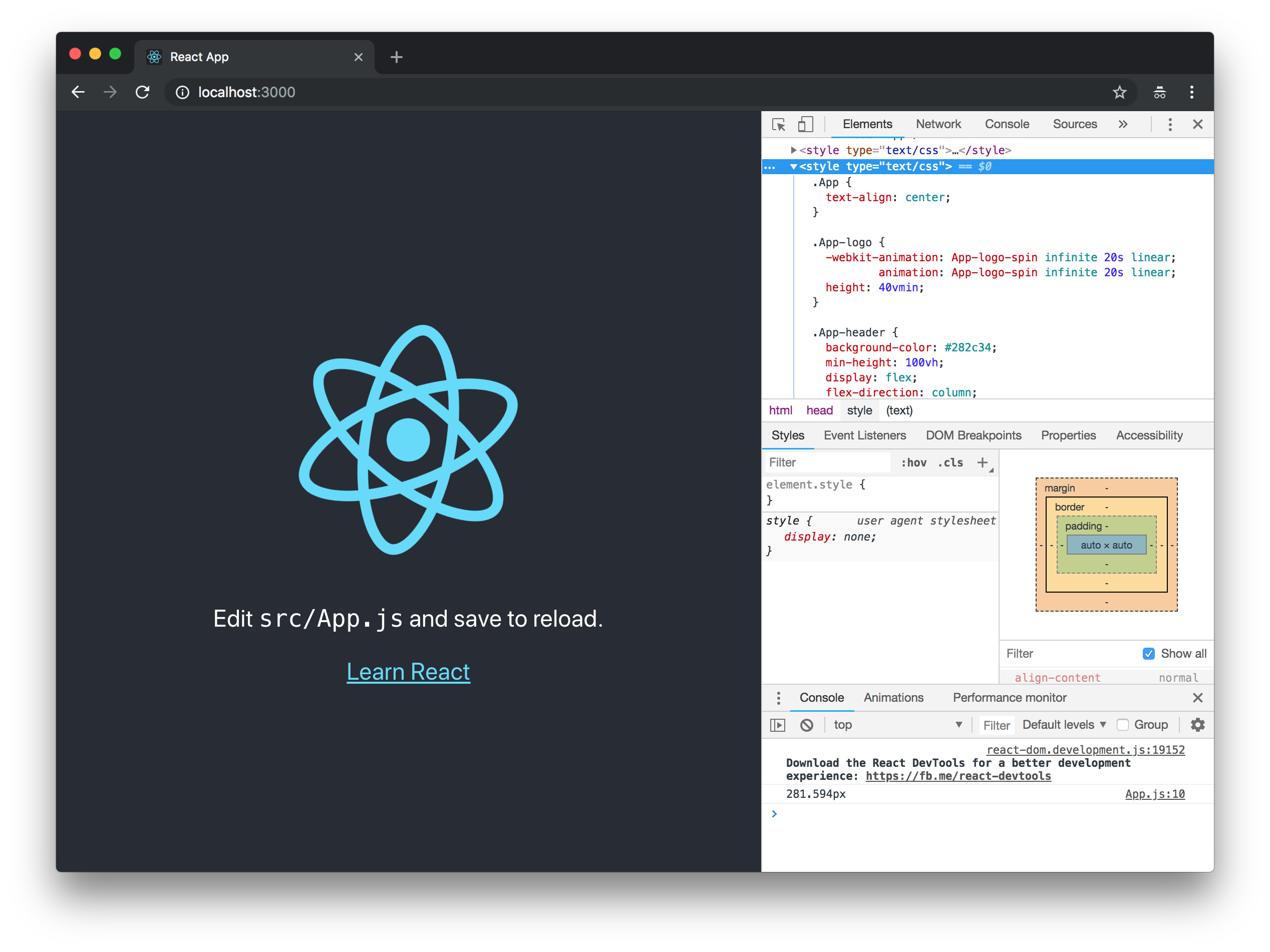Select head in the breadcrumb bar
Viewport: 1270px width, 952px height.
pos(819,411)
